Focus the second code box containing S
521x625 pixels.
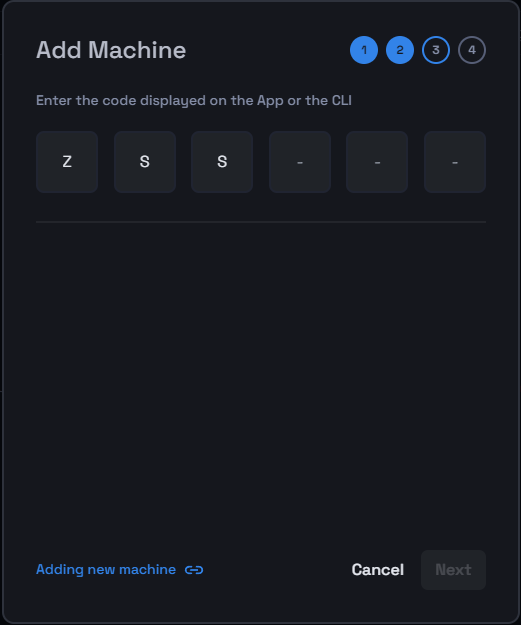point(145,162)
